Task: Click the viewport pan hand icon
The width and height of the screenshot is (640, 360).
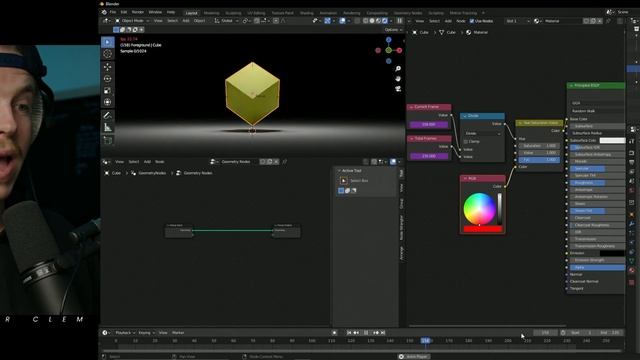Action: point(398,78)
